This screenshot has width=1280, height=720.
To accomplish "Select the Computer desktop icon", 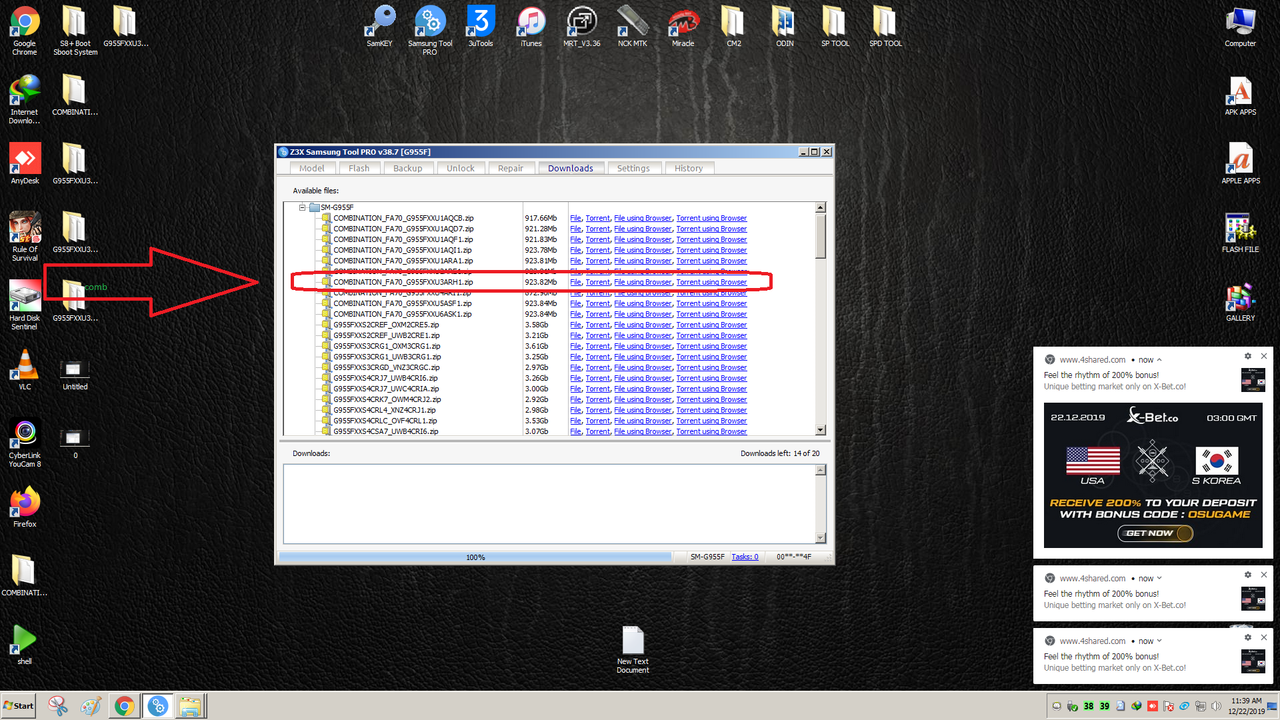I will tap(1240, 27).
